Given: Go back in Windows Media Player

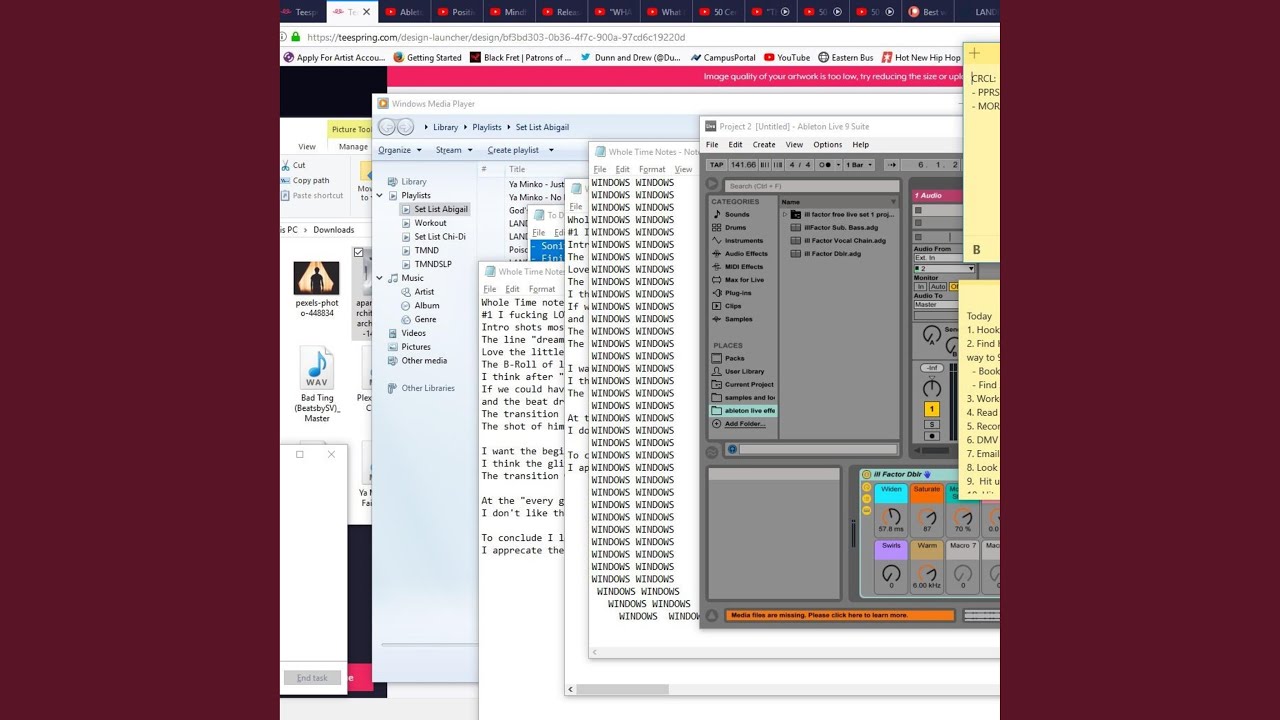Looking at the screenshot, I should pos(387,127).
